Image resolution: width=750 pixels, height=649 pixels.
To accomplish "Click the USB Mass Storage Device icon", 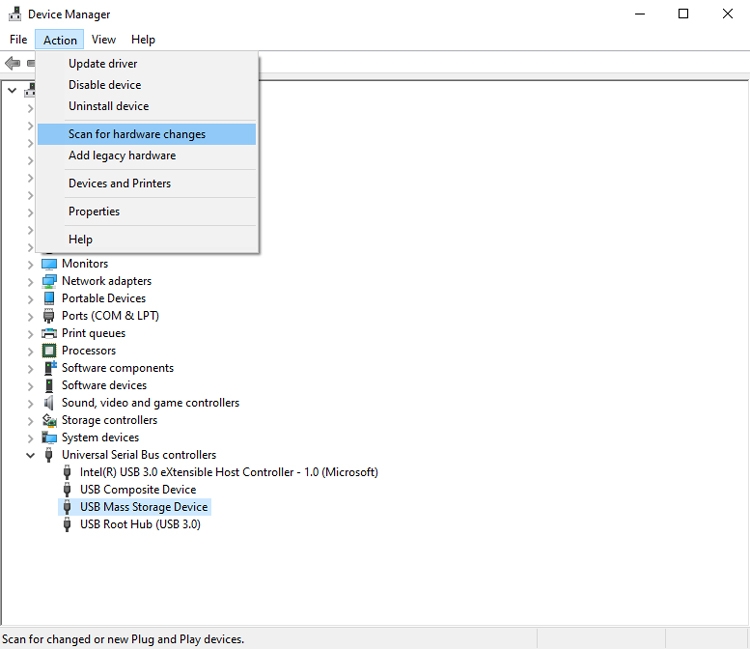I will 67,507.
